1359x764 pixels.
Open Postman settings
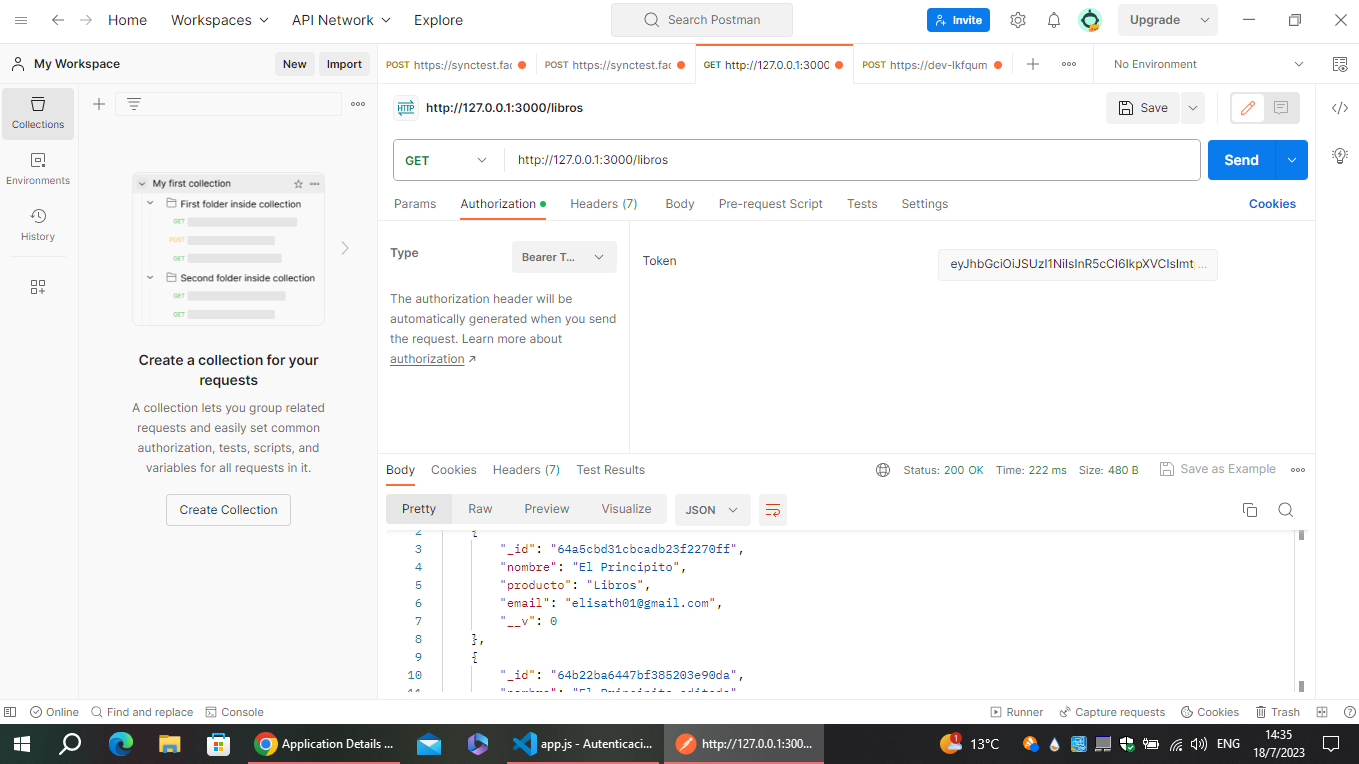coord(1018,19)
